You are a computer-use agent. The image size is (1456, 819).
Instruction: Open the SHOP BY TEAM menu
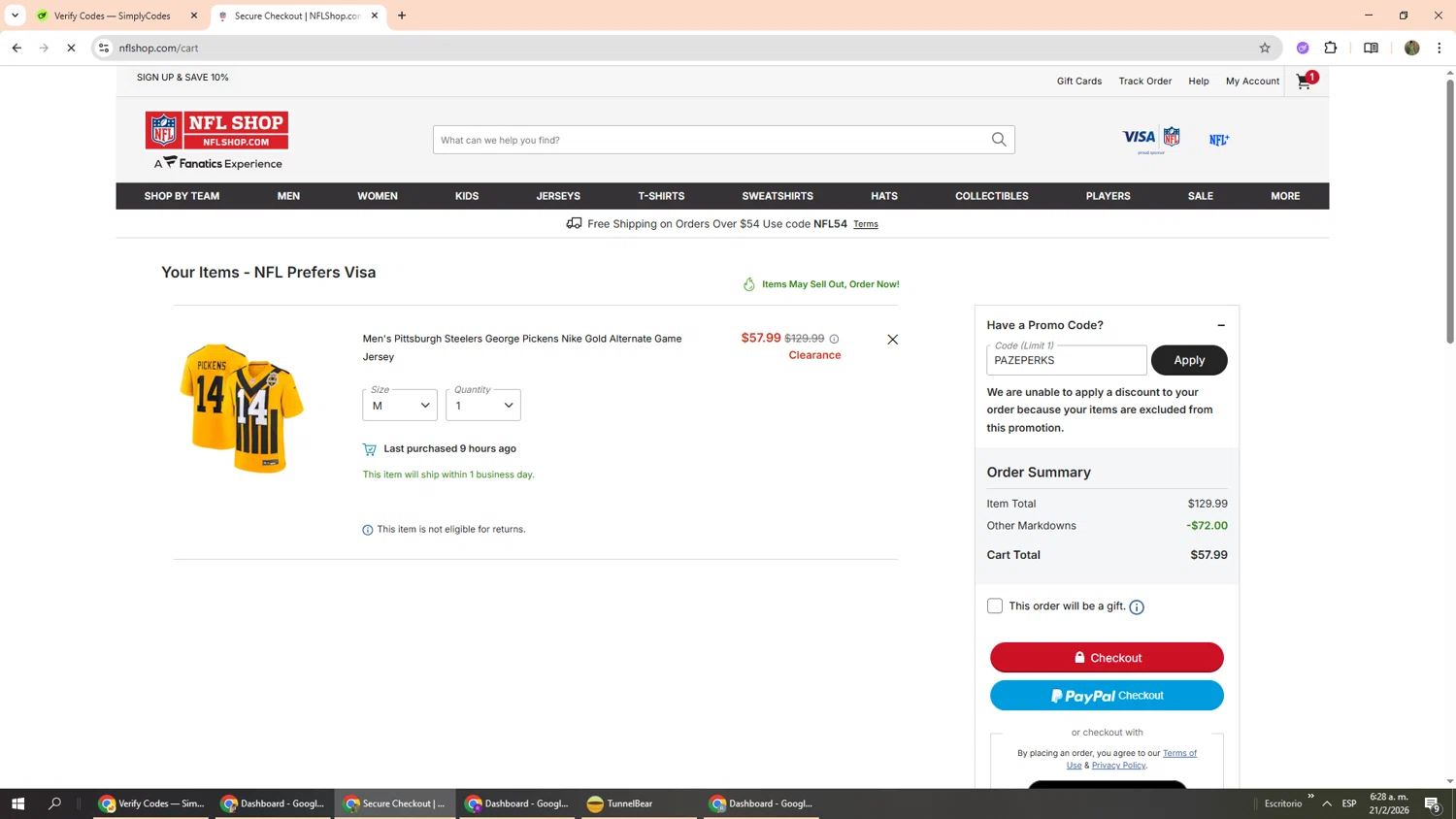[x=182, y=196]
